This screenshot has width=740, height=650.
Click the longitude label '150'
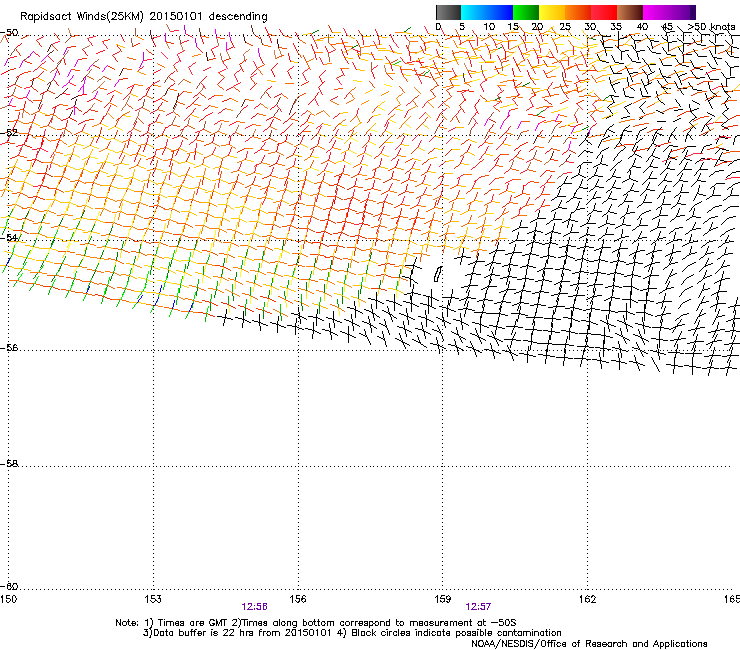click(8, 599)
